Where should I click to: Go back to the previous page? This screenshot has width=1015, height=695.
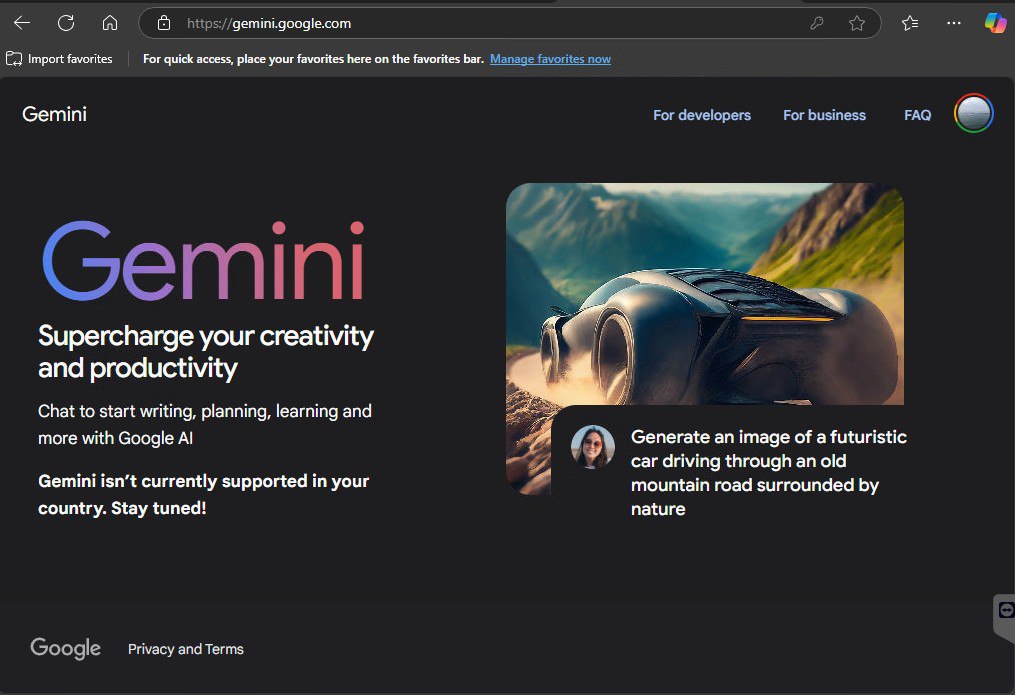coord(22,23)
